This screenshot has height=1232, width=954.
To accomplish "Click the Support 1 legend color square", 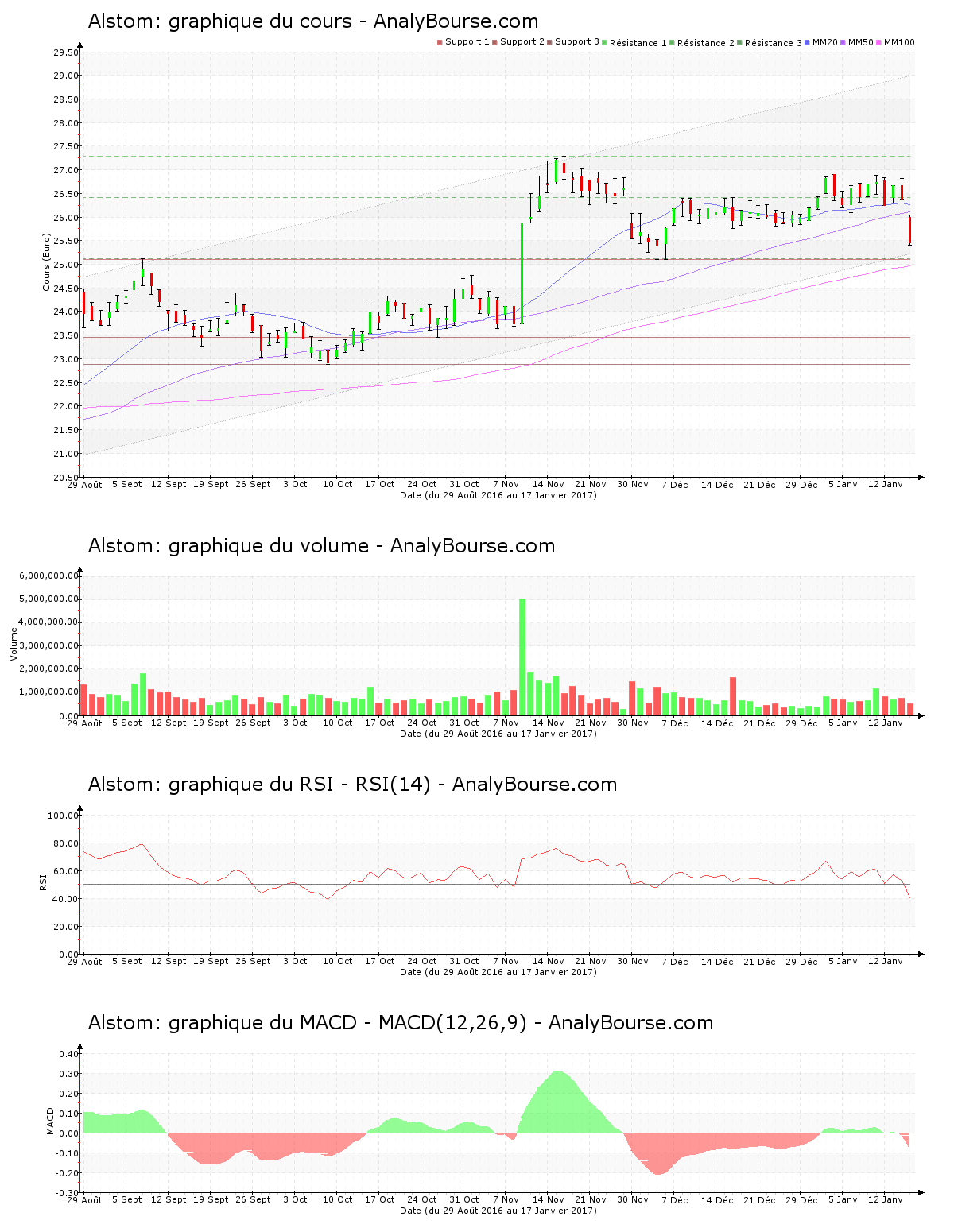I will (440, 42).
